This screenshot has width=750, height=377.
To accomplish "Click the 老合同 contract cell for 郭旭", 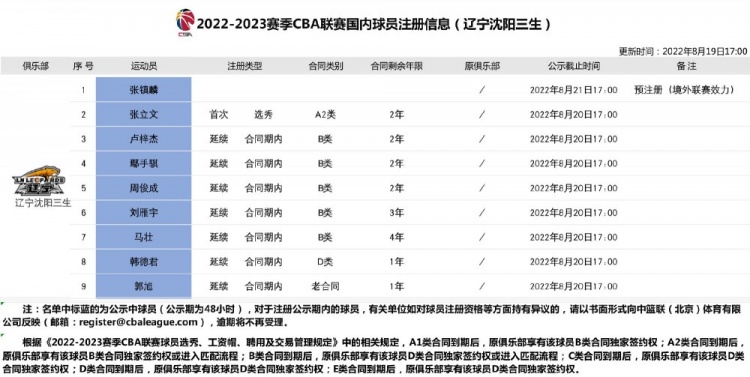I will coord(325,286).
